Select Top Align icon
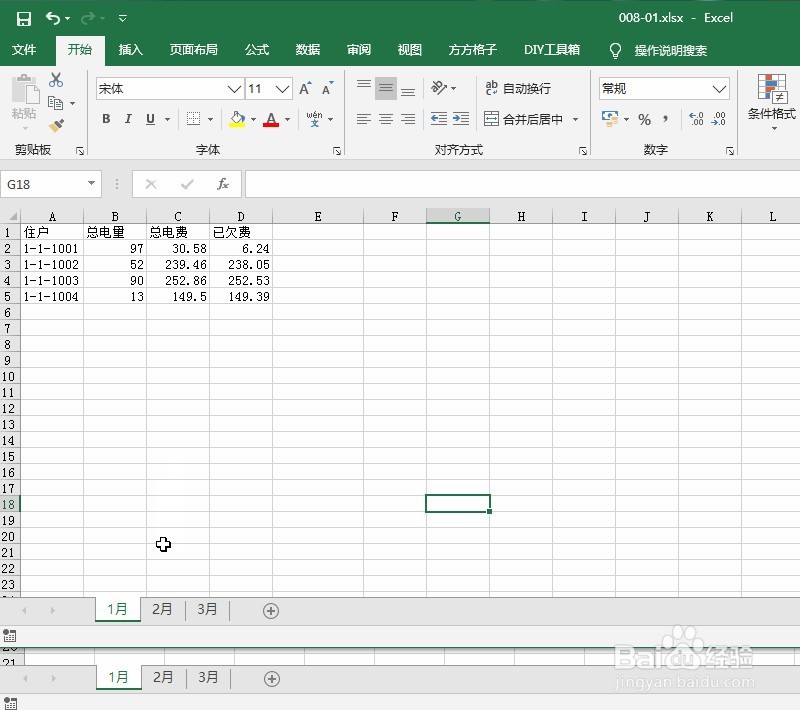 pyautogui.click(x=364, y=86)
